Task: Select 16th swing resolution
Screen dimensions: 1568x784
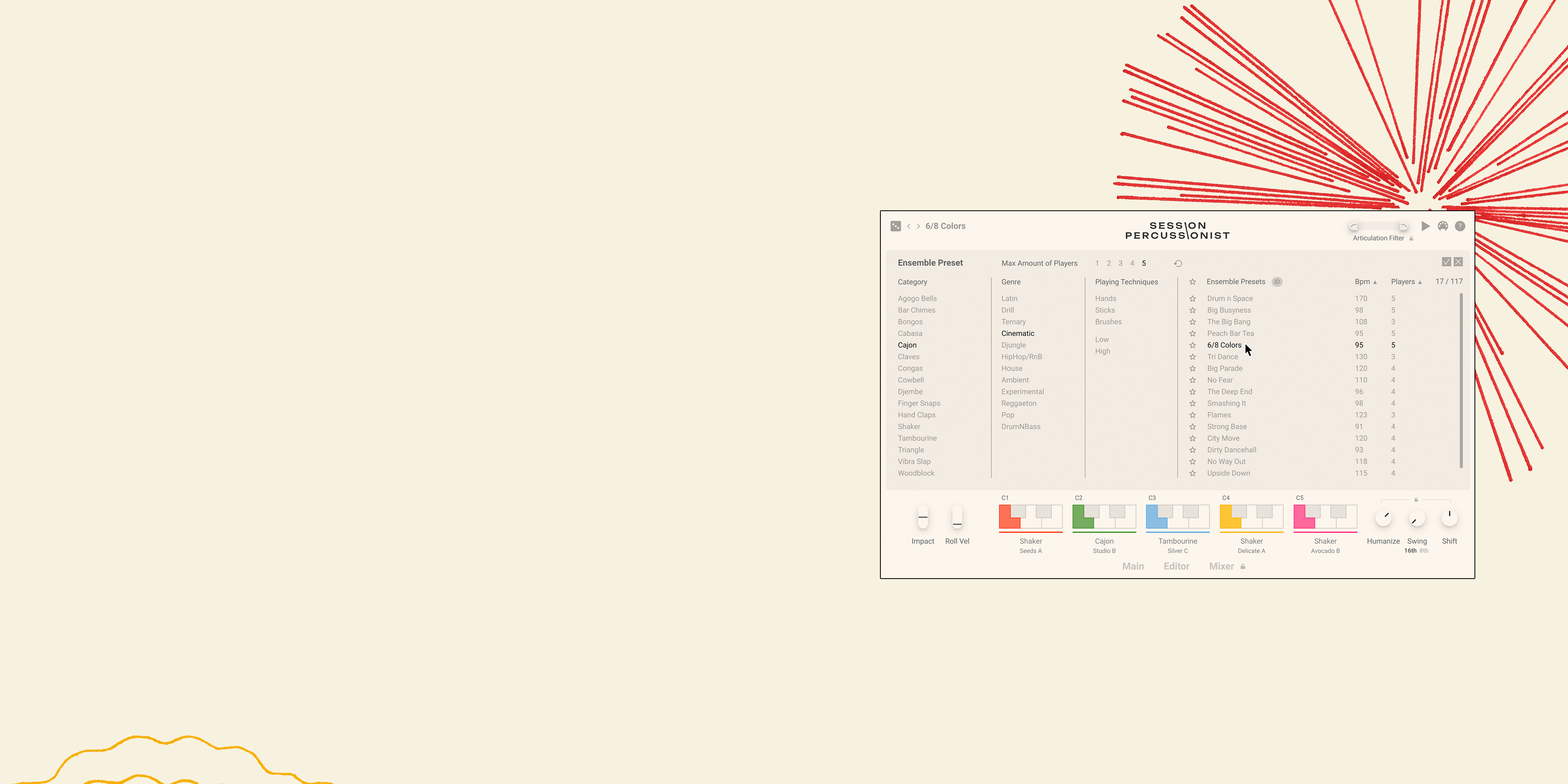Action: coord(1410,551)
